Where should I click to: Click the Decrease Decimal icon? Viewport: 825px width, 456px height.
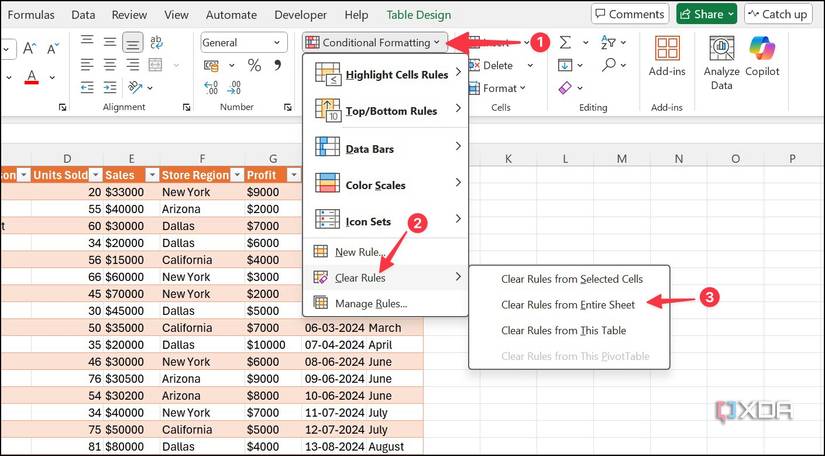coord(234,87)
